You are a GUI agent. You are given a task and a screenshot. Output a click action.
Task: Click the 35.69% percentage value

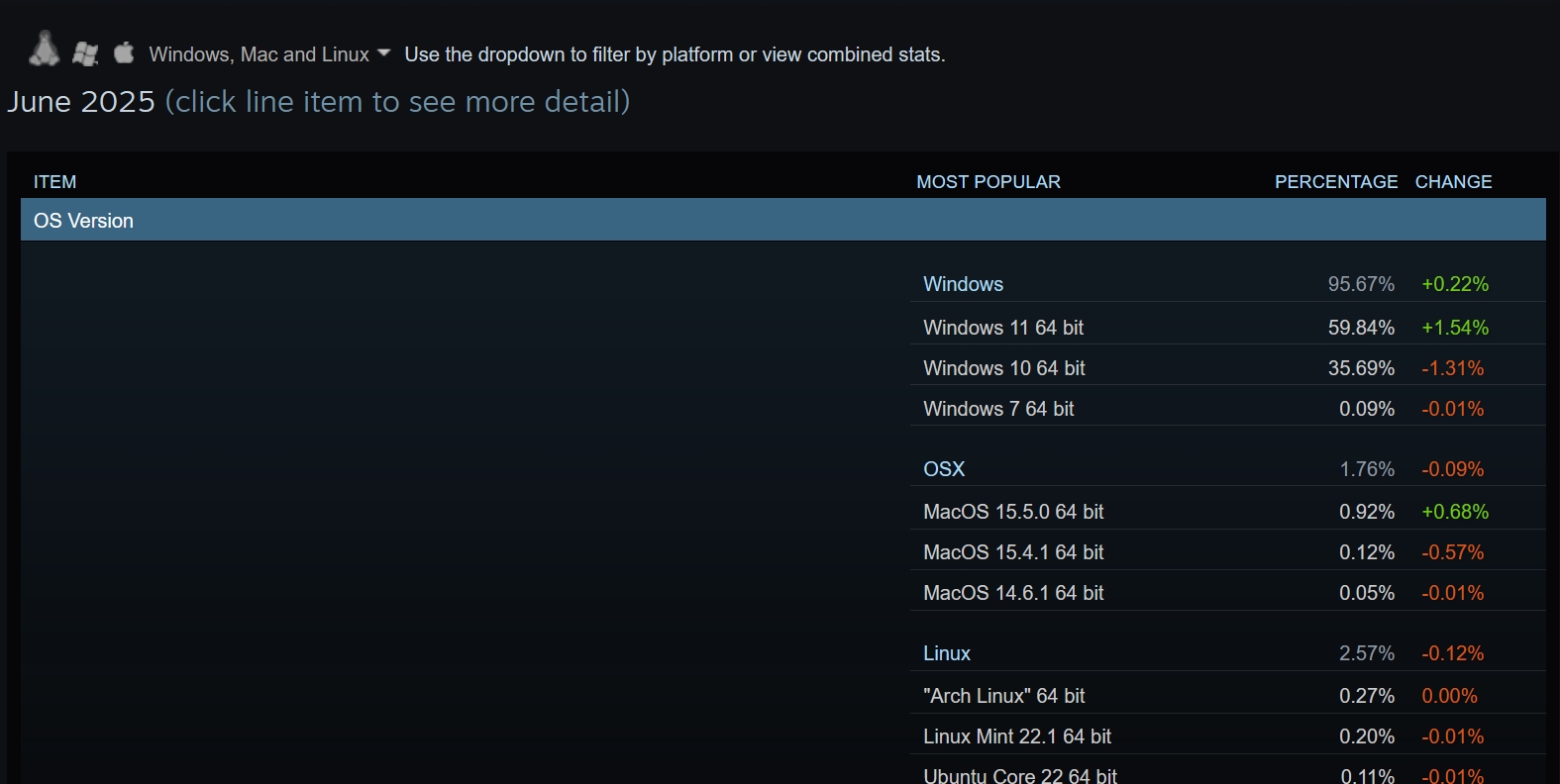(1361, 367)
